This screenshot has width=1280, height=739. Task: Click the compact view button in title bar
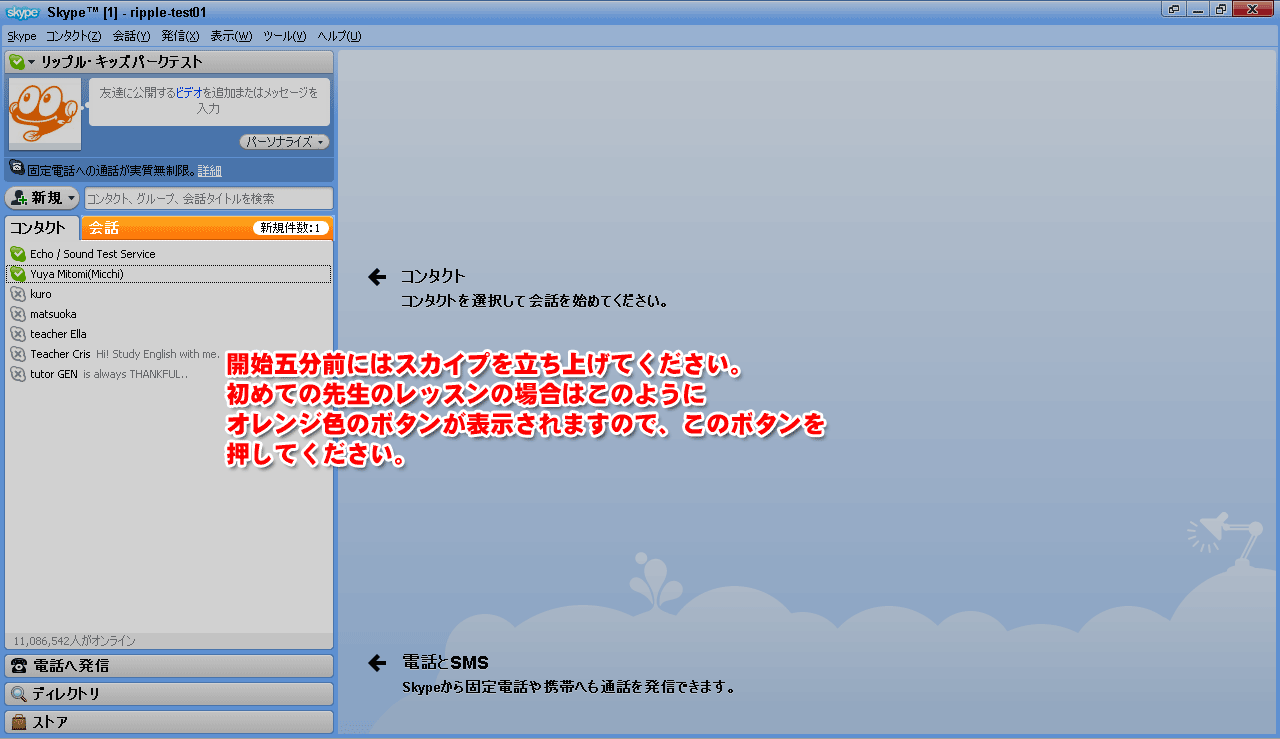[1174, 9]
